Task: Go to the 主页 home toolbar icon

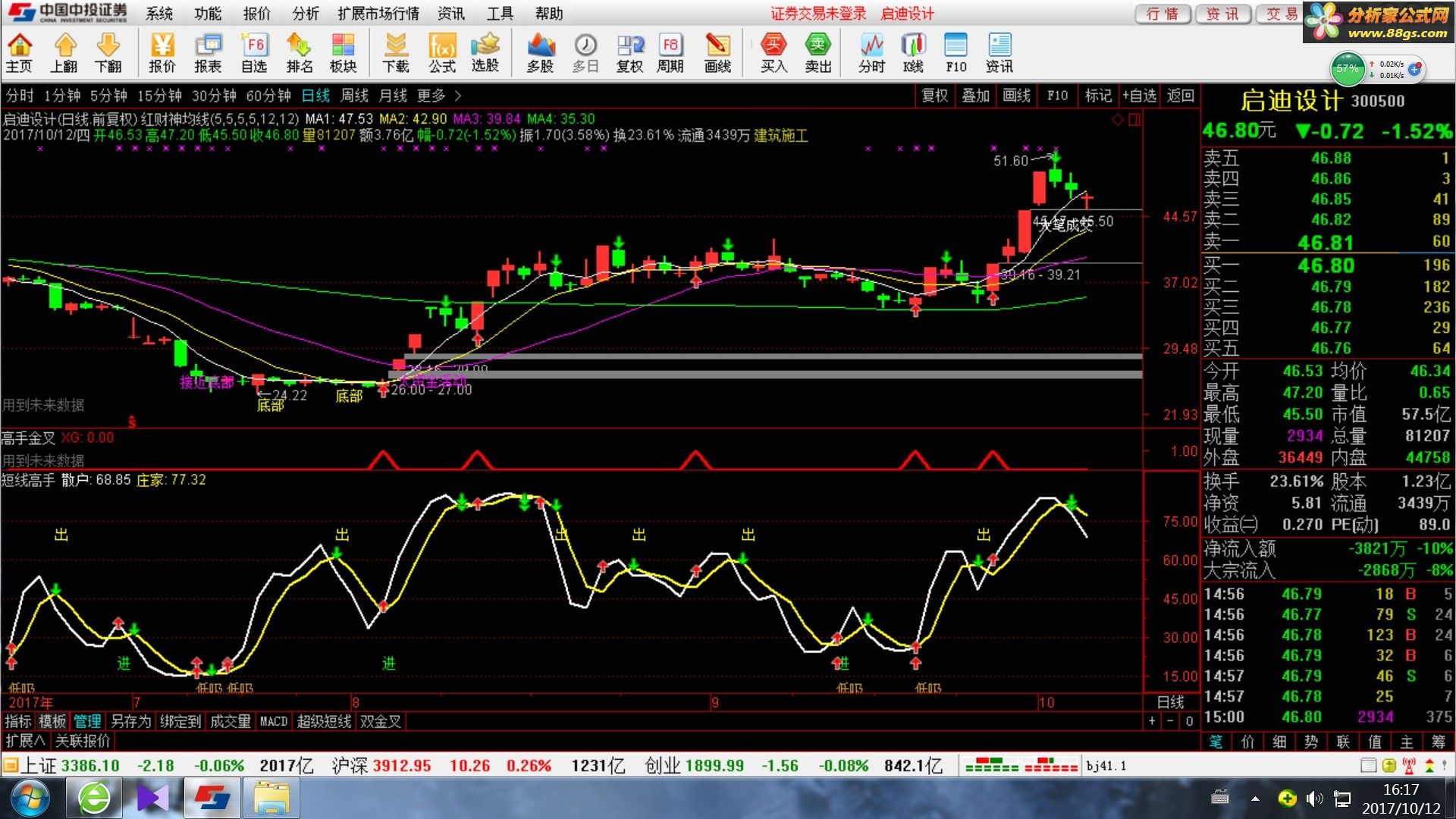Action: tap(20, 53)
